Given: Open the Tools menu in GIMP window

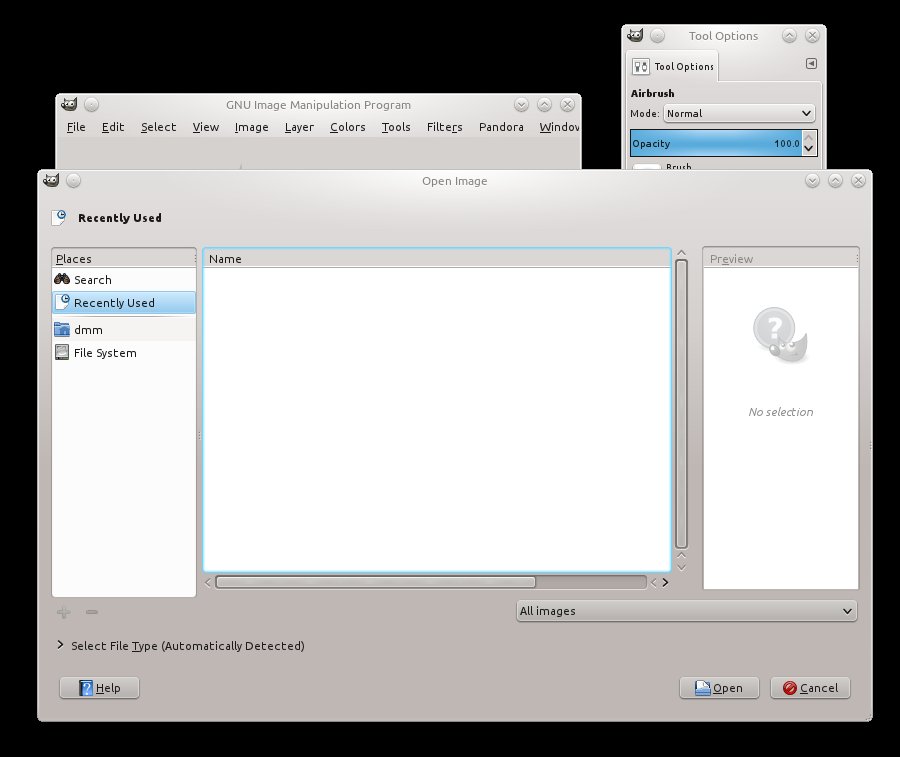Looking at the screenshot, I should tap(396, 127).
